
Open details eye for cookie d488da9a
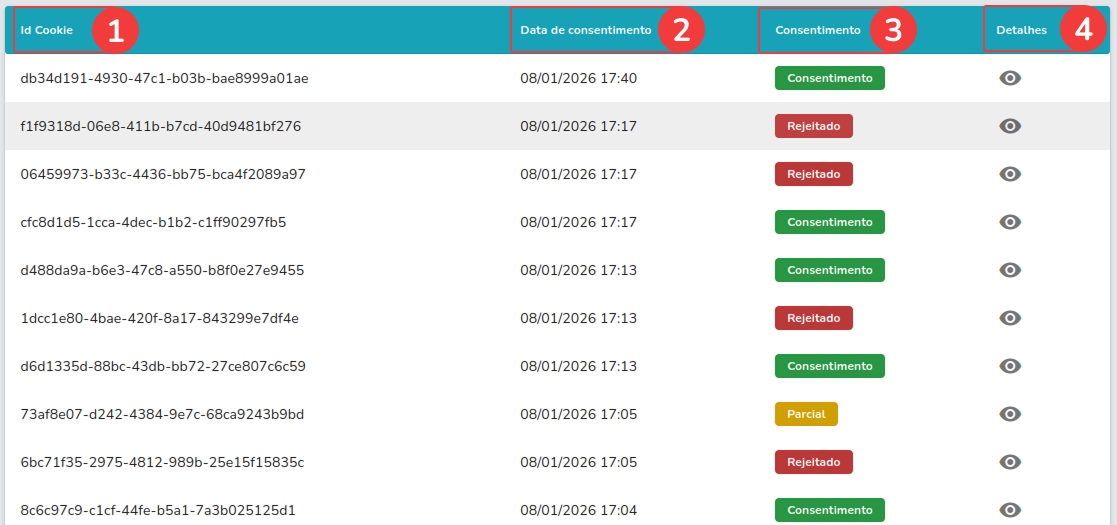coord(1010,270)
